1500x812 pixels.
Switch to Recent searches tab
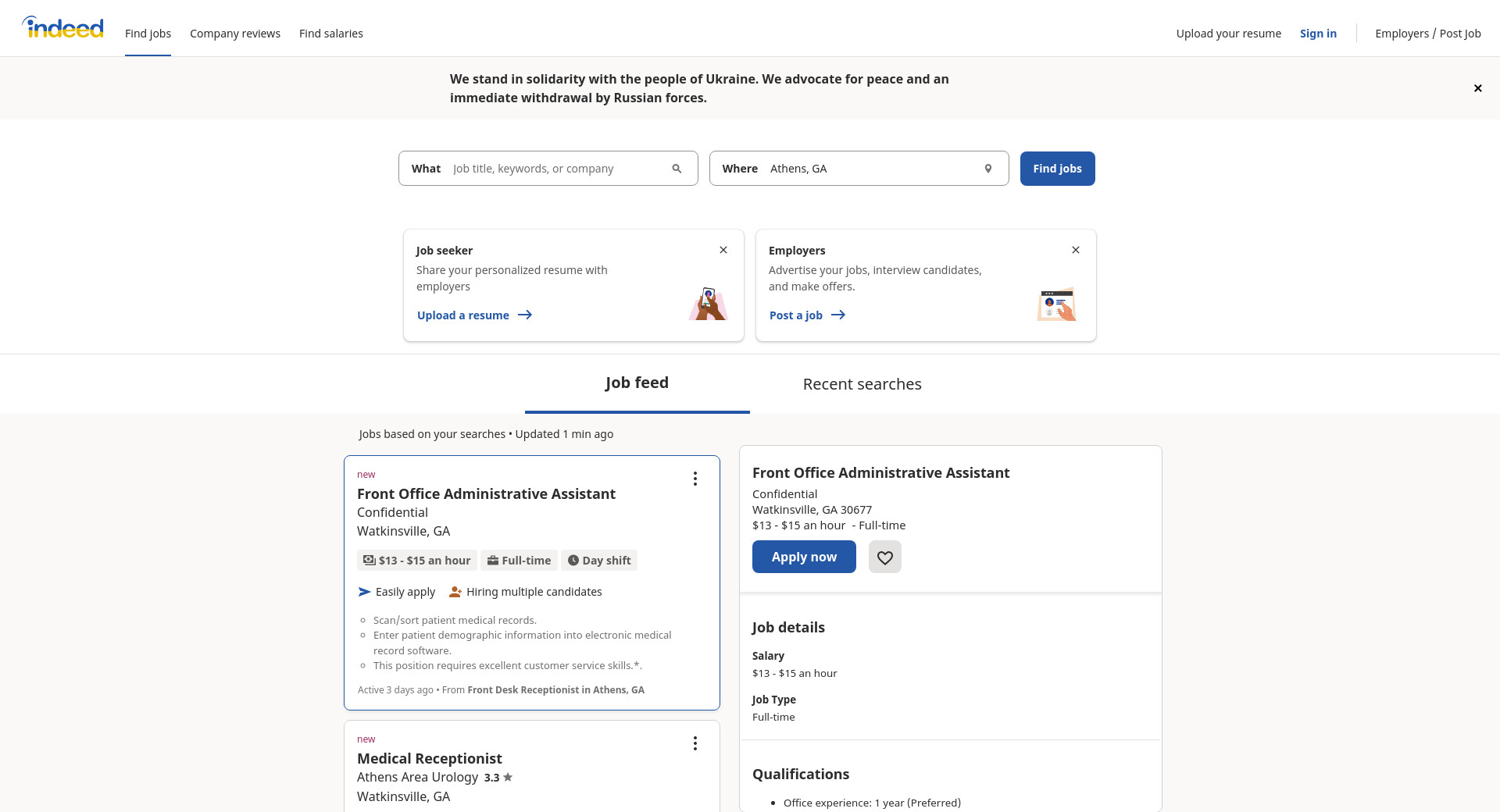[x=862, y=384]
